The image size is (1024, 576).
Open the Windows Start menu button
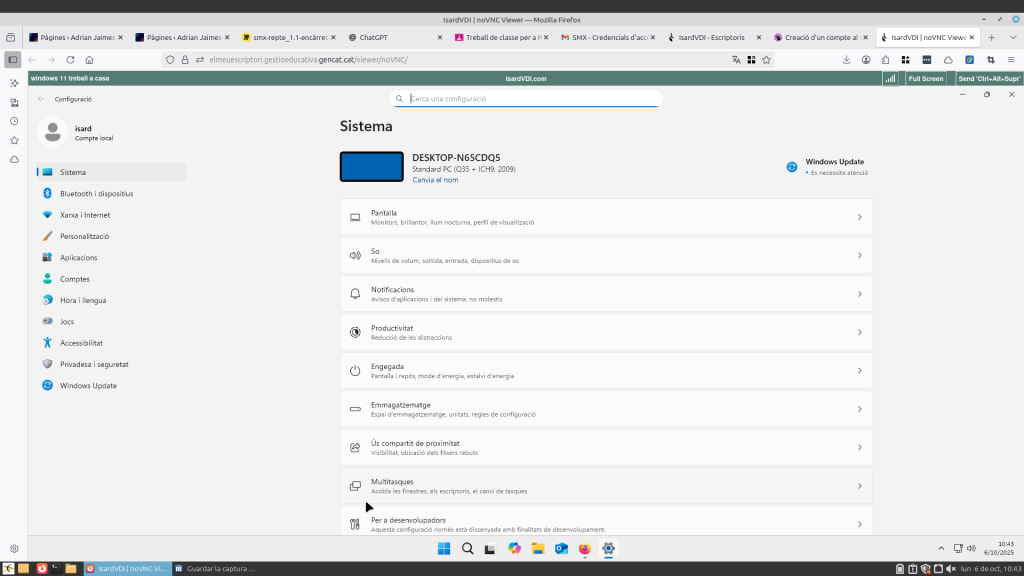444,549
